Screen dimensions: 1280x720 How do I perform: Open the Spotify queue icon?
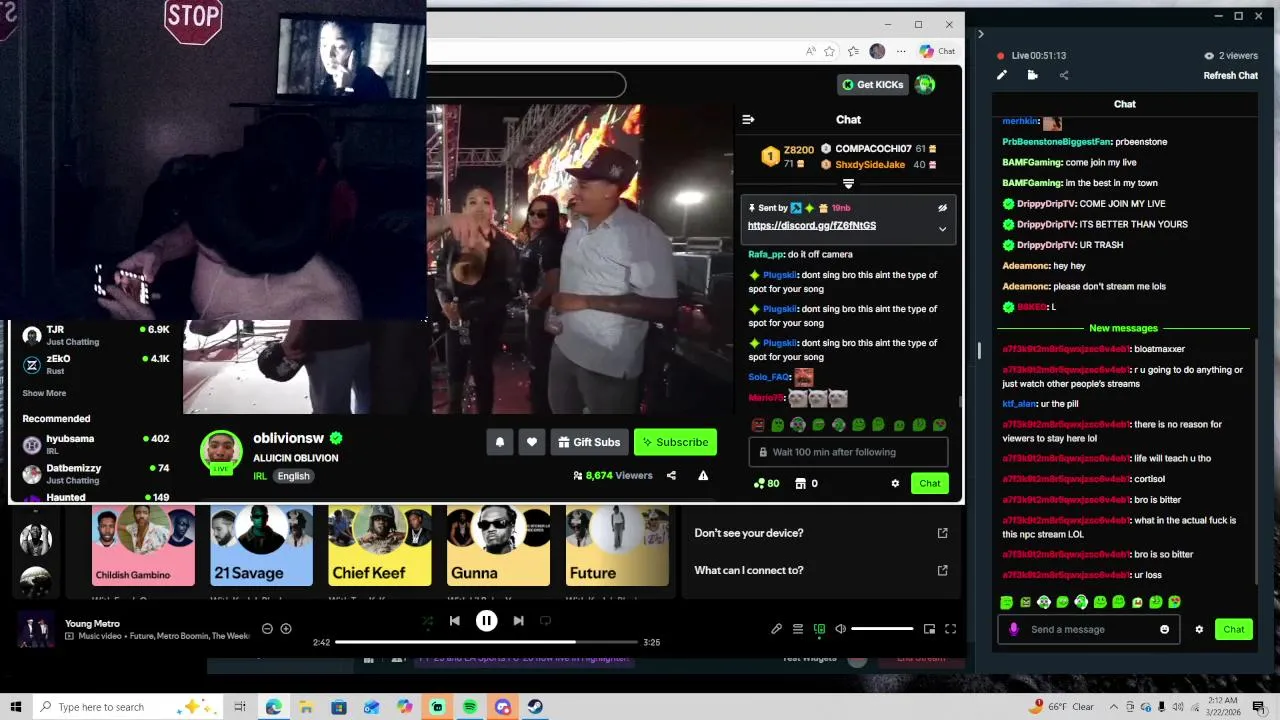pos(798,629)
